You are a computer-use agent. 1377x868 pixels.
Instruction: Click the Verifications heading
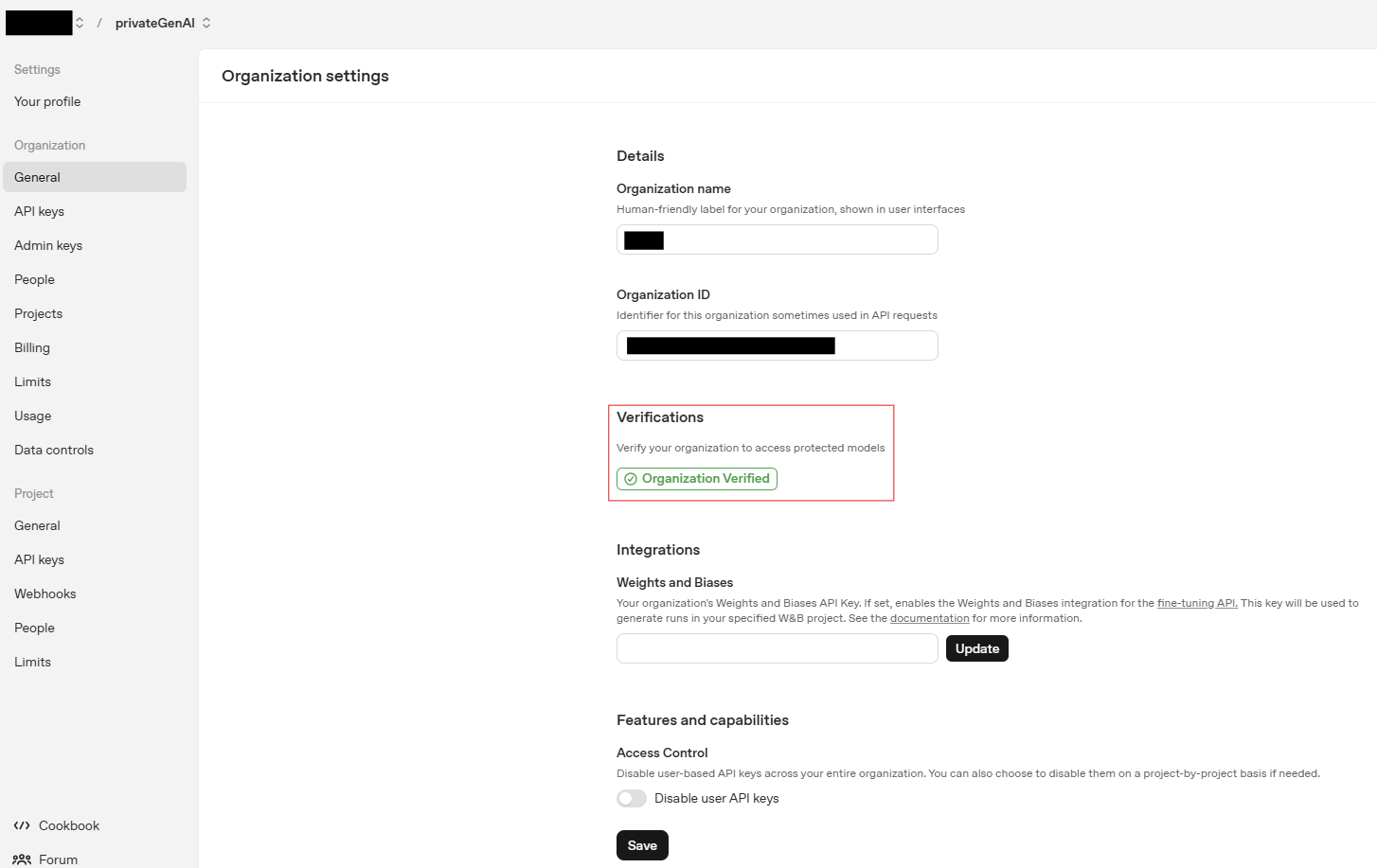point(660,417)
